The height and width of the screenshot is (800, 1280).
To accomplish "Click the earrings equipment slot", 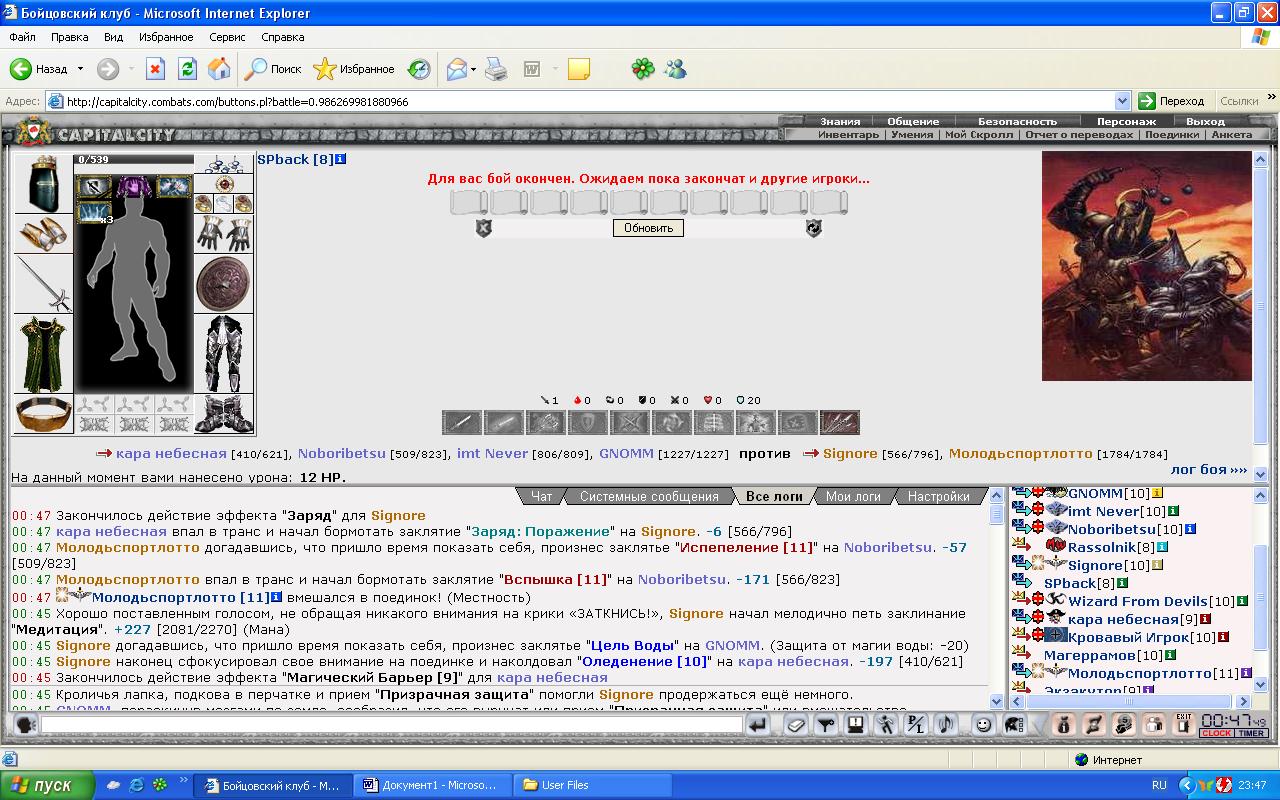I will (x=224, y=164).
